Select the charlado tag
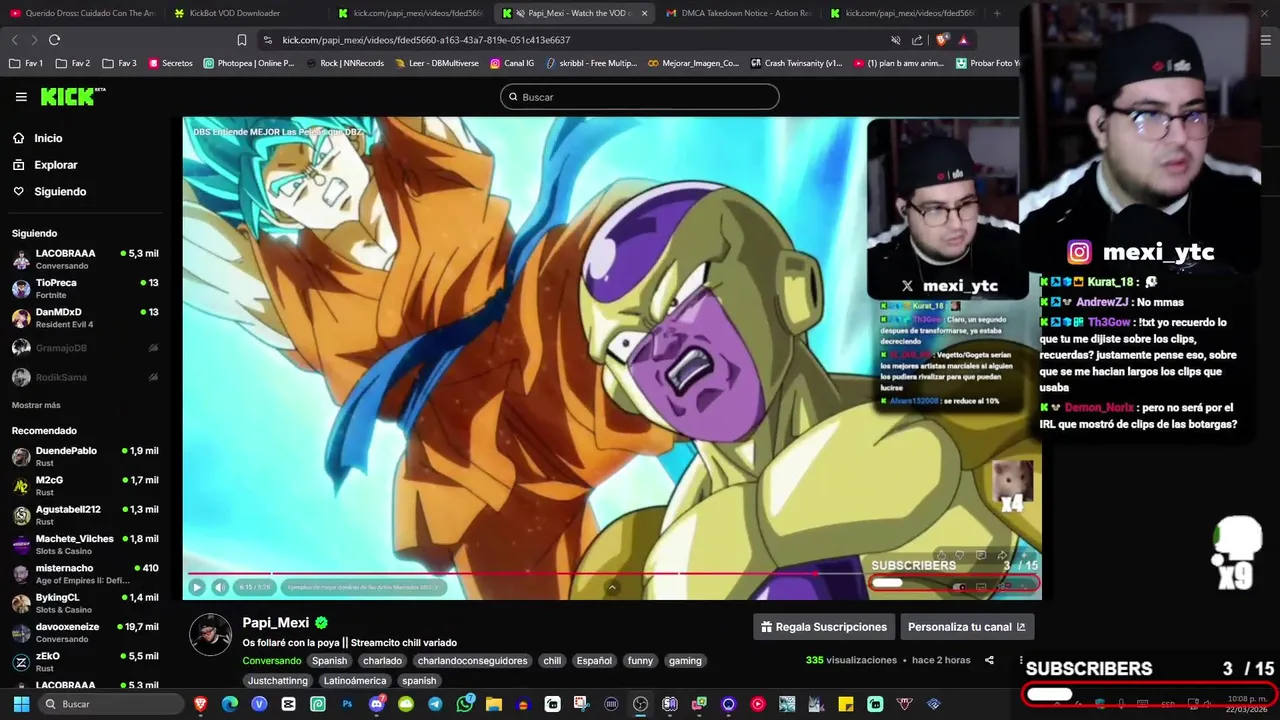Screen dimensions: 1280x720 [x=382, y=661]
